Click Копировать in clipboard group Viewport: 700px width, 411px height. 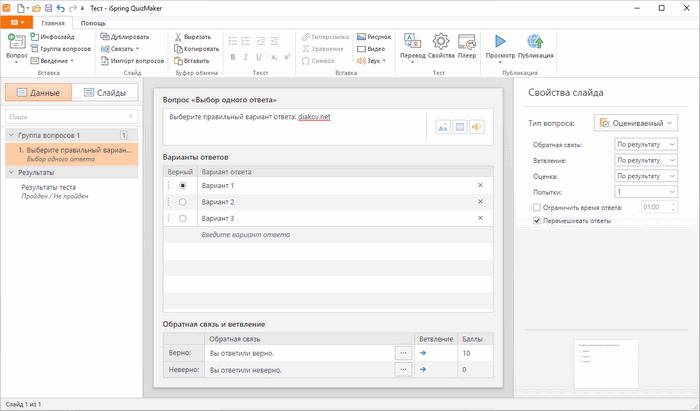pyautogui.click(x=196, y=49)
